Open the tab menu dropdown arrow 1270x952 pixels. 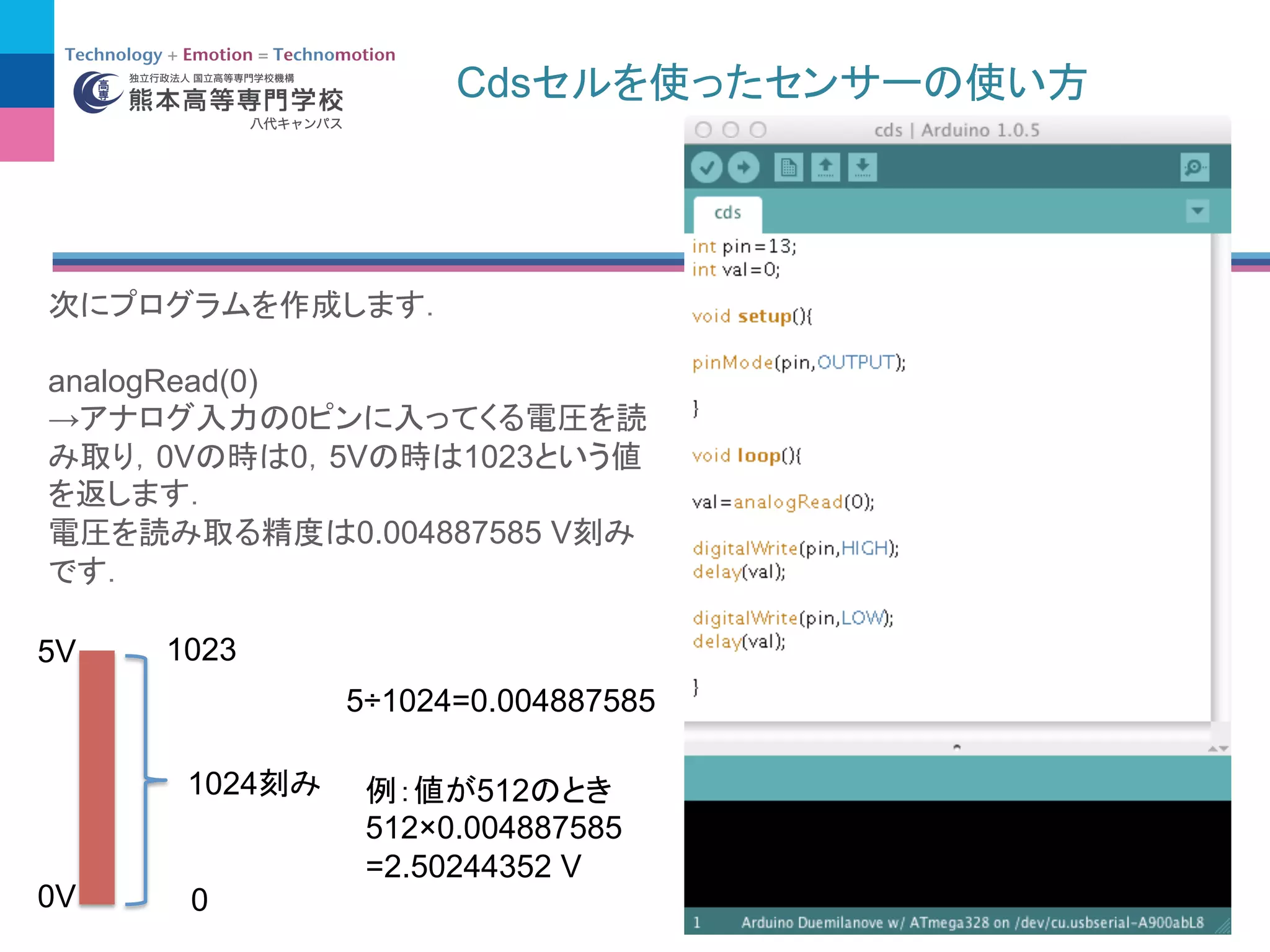click(1197, 211)
